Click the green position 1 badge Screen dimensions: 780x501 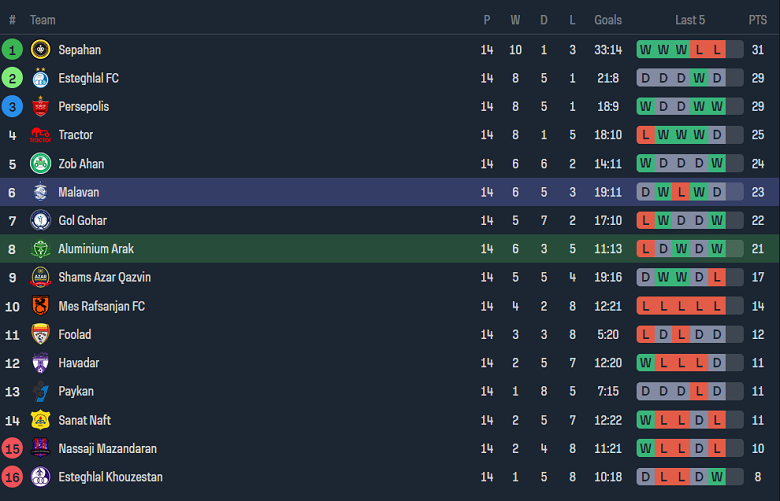tap(12, 50)
